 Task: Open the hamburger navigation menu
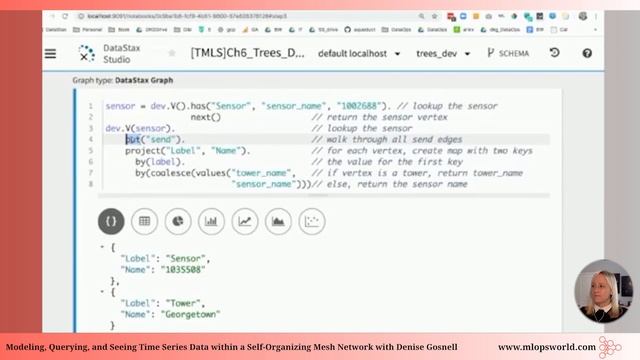[51, 53]
